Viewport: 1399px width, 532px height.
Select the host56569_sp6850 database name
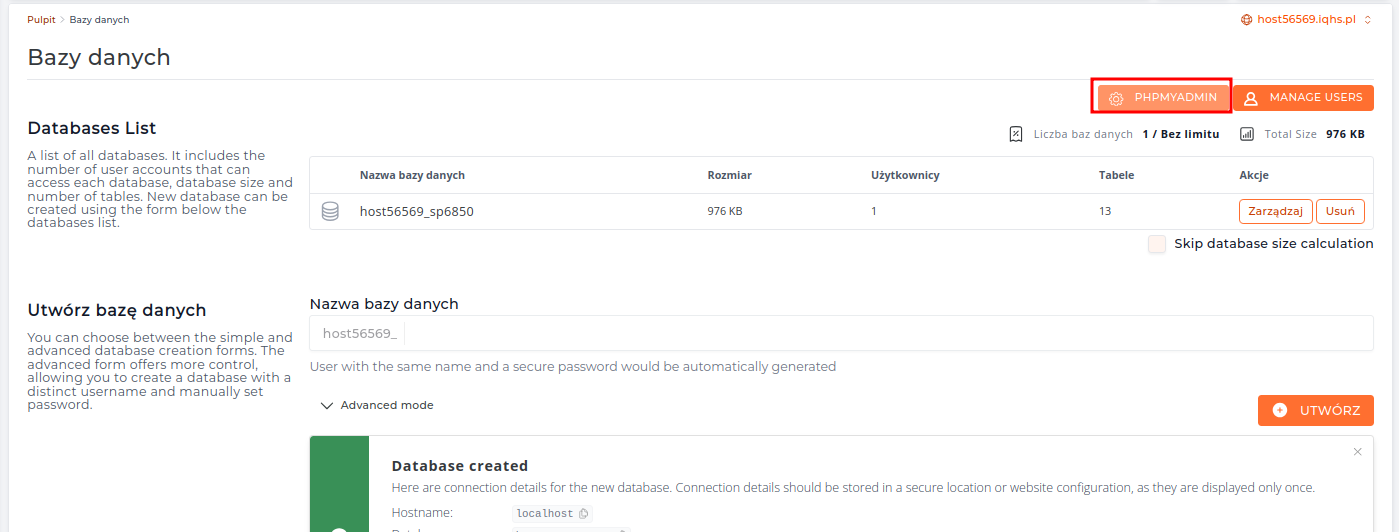[416, 211]
